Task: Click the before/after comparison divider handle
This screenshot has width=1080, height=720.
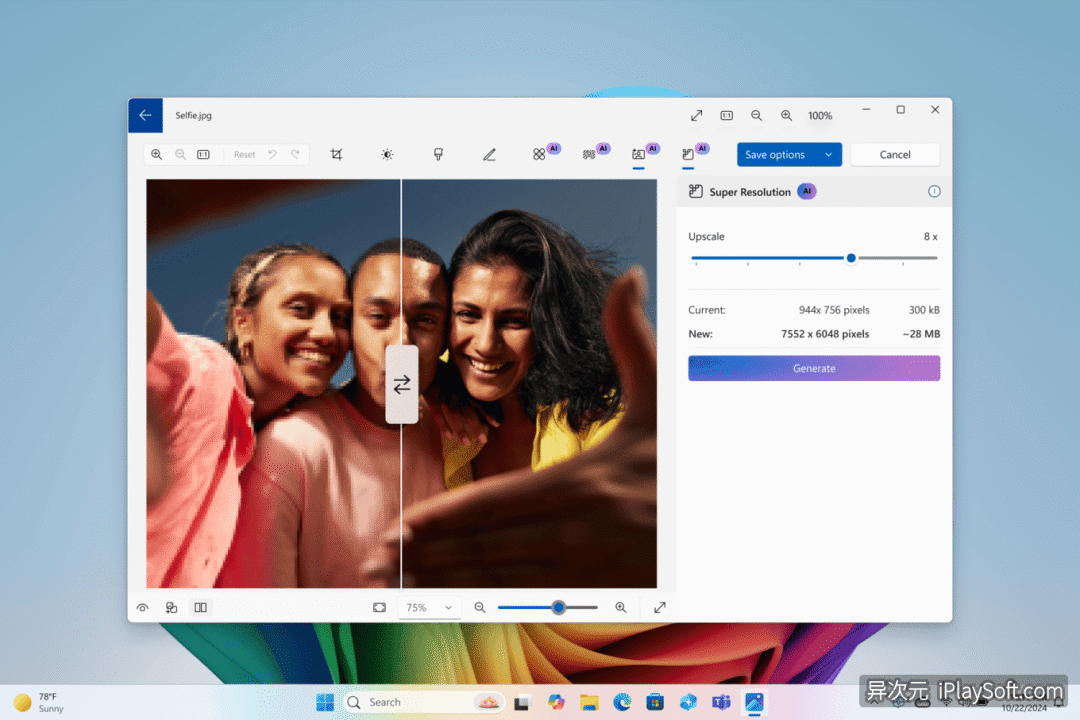Action: click(402, 384)
